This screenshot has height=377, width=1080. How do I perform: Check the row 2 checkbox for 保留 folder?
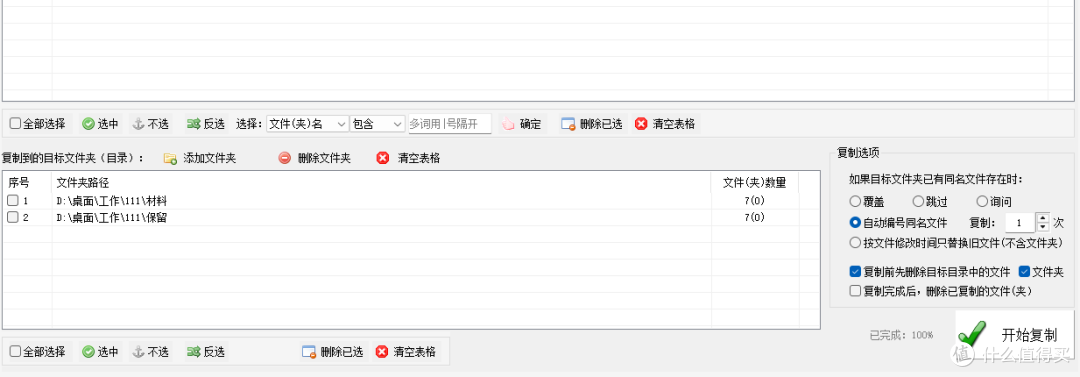[13, 218]
